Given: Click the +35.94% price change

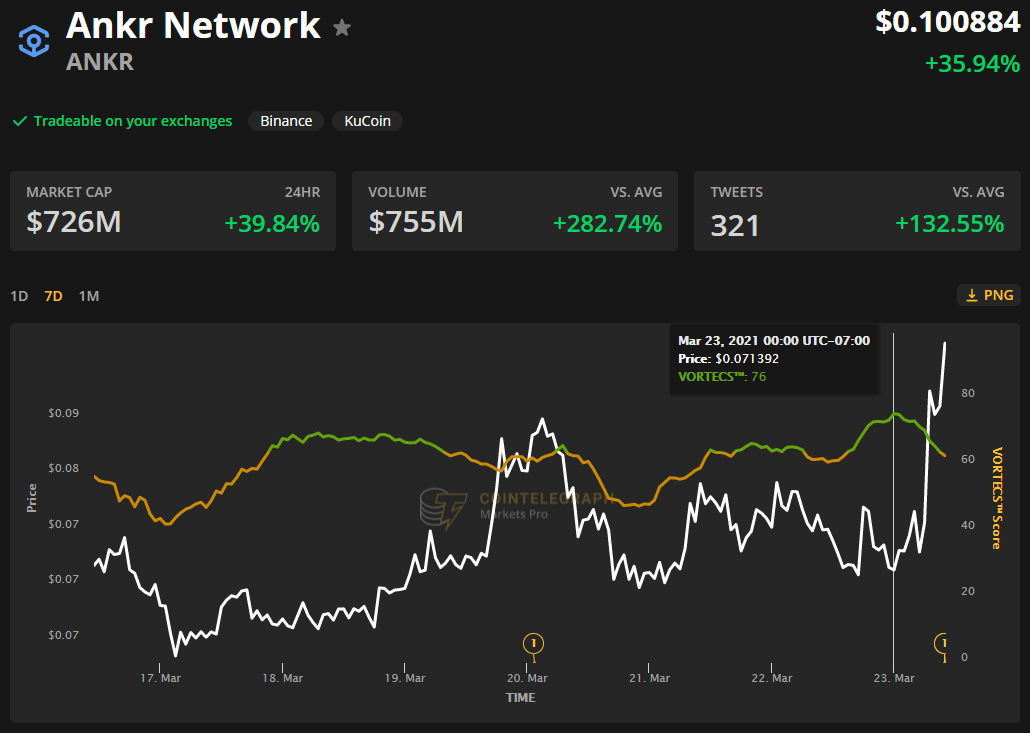Looking at the screenshot, I should pos(972,64).
